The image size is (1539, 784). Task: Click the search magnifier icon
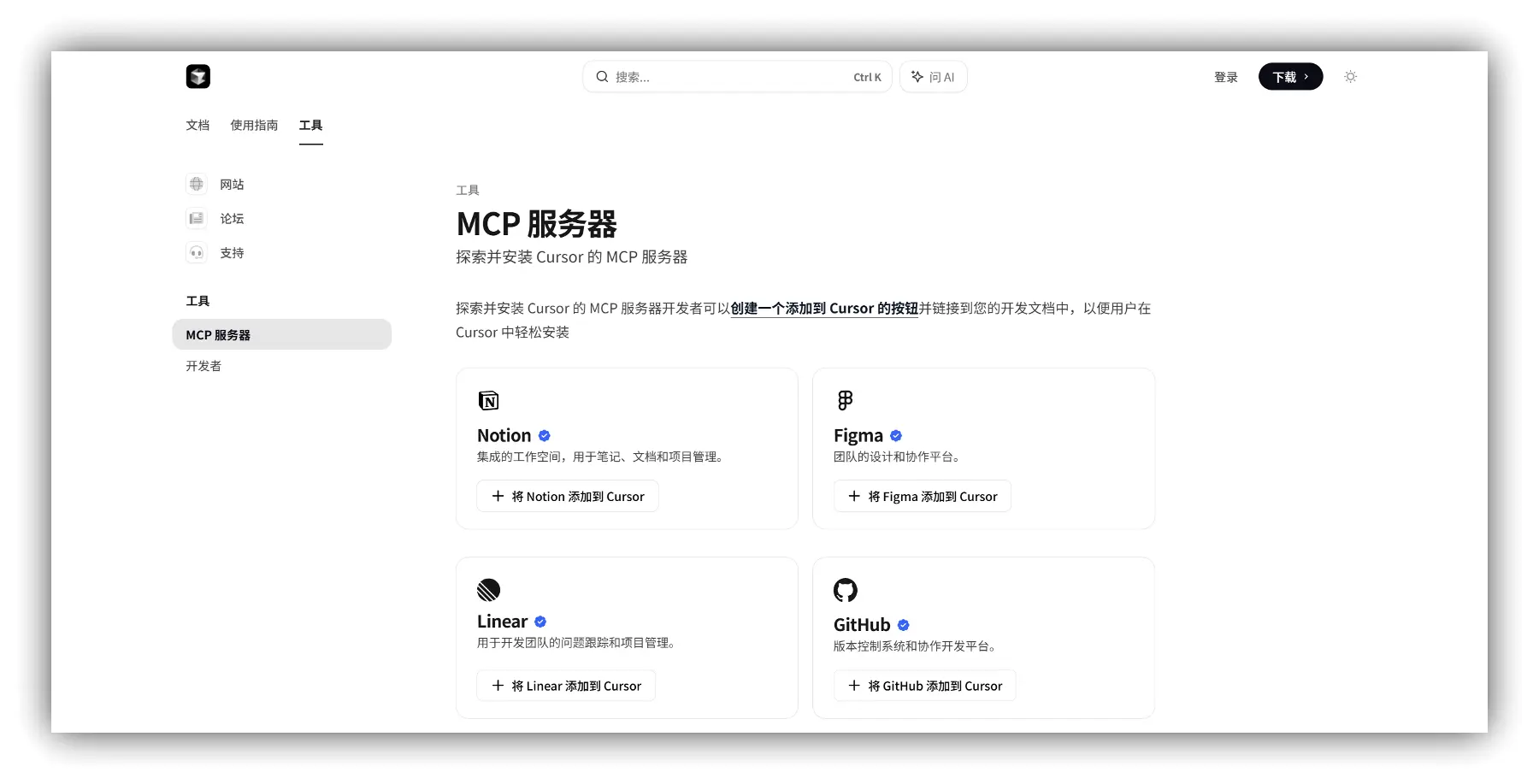pos(602,76)
